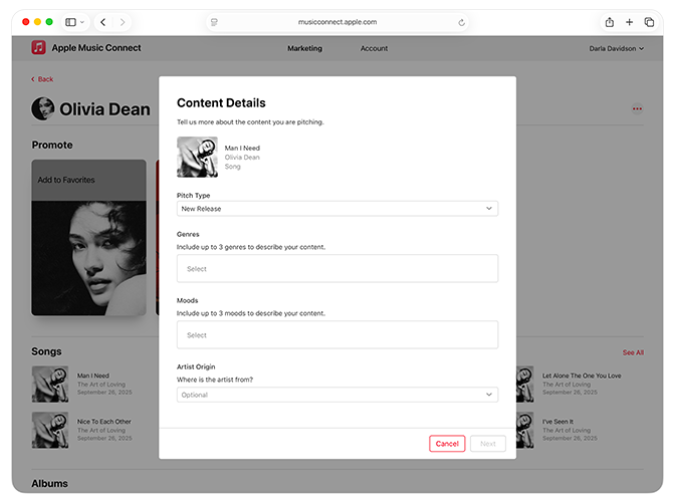
Task: Click the Back link
Action: pos(43,79)
